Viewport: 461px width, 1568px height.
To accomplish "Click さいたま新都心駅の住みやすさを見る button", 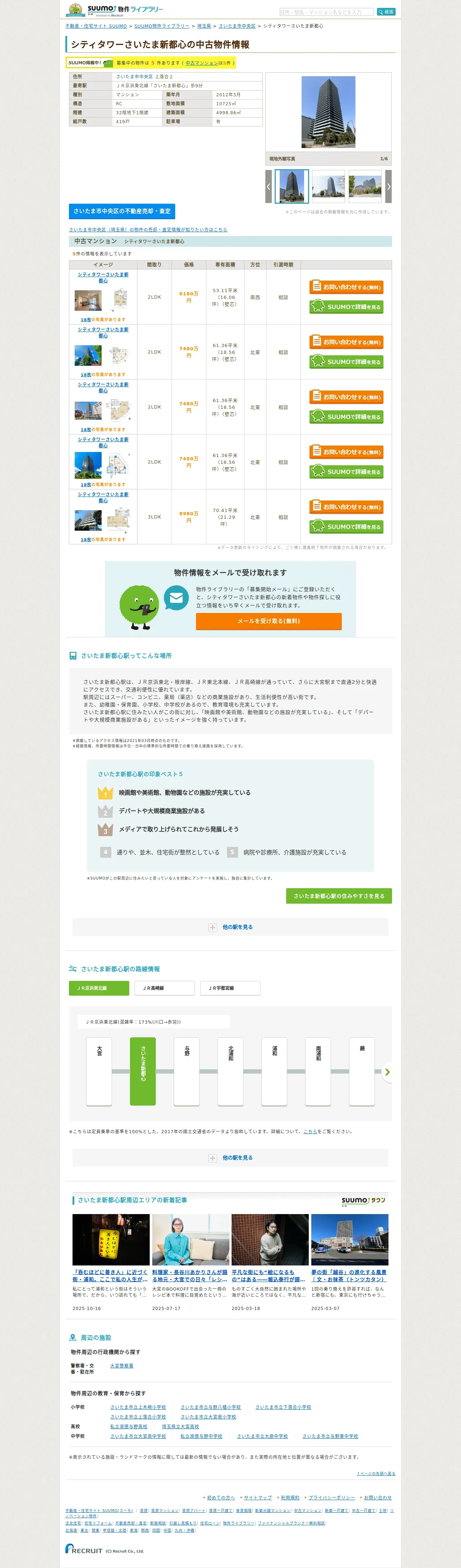I will click(339, 896).
